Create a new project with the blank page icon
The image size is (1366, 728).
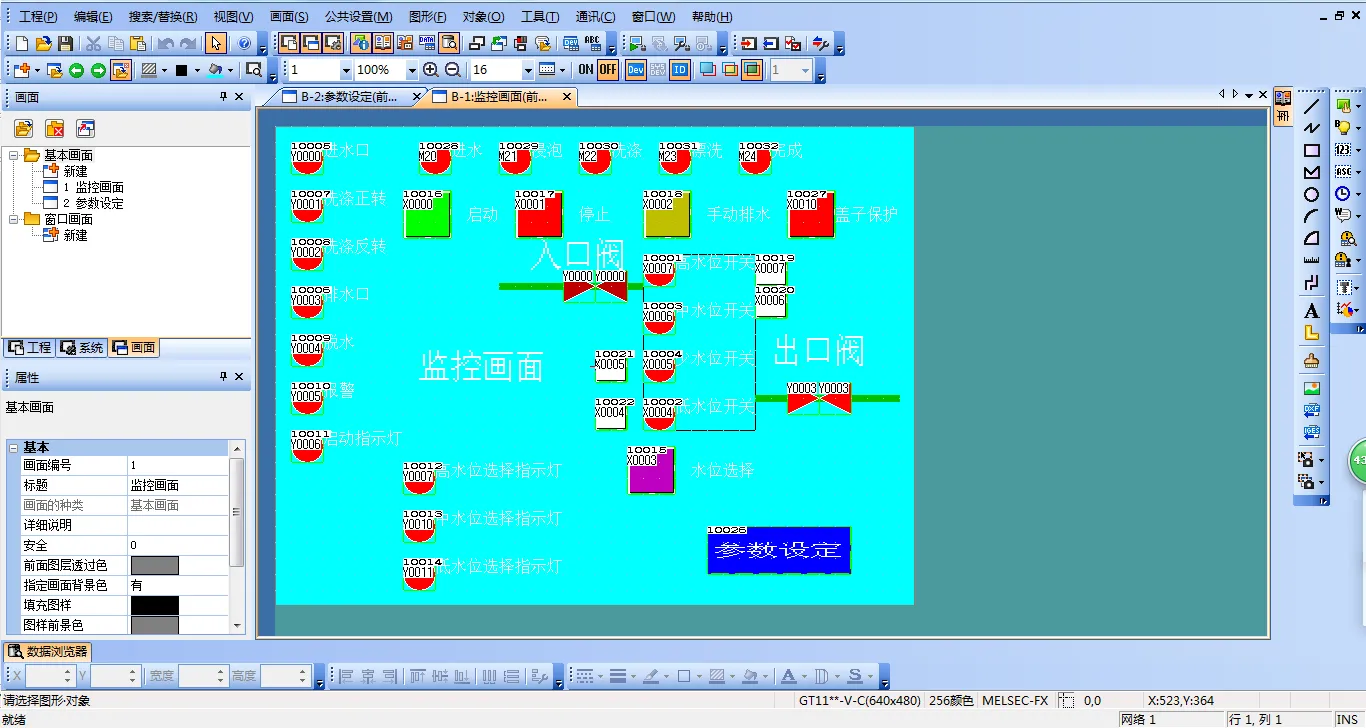pos(22,43)
